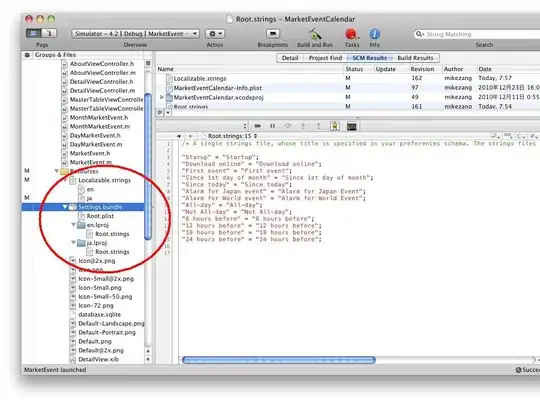
Task: Click the Groups & Files header icon
Action: pyautogui.click(x=27, y=55)
